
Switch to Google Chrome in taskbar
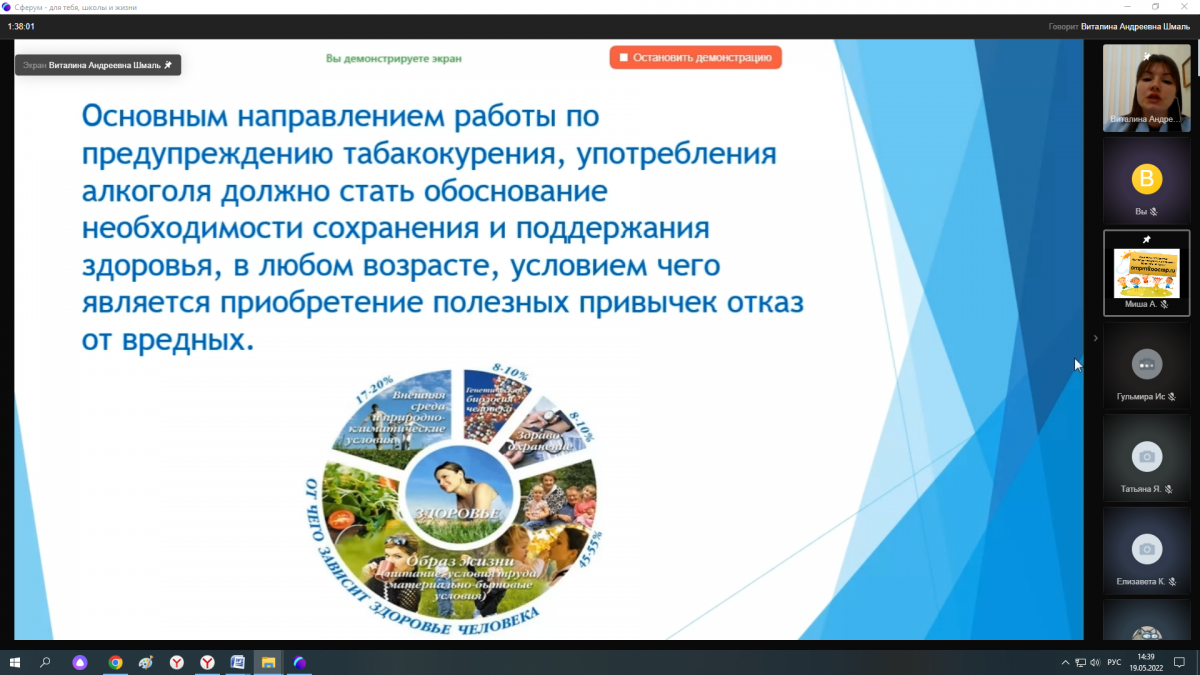pos(115,662)
